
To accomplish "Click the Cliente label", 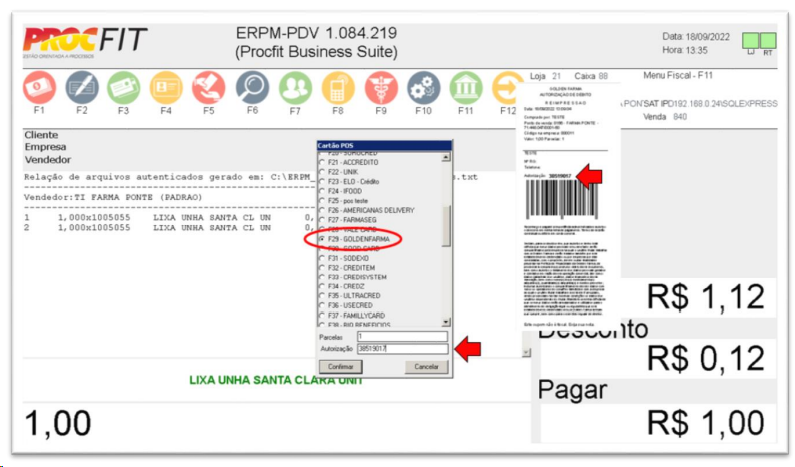I will (x=41, y=135).
